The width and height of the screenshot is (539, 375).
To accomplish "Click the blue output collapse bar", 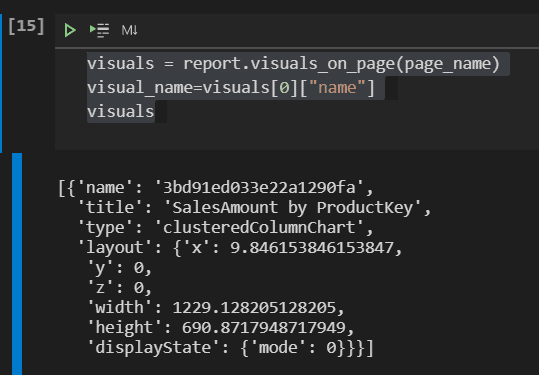I will (17, 264).
